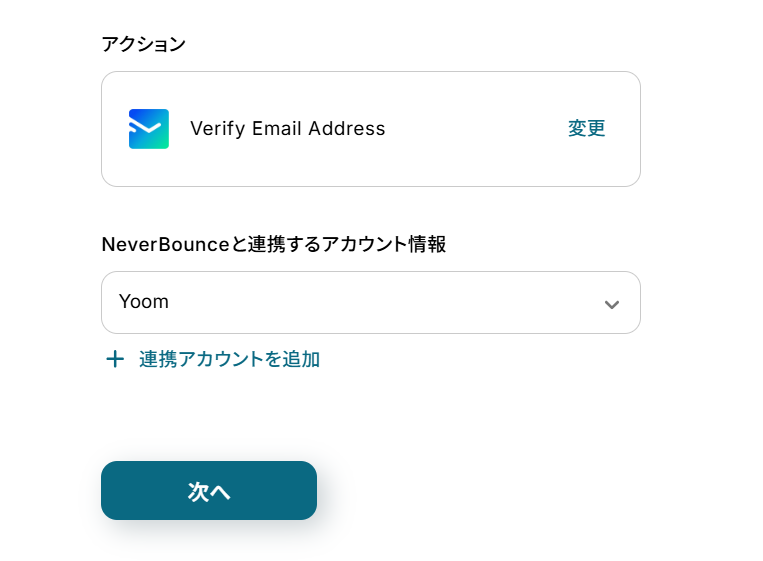Click the word NeverBounce in the account heading

point(165,244)
